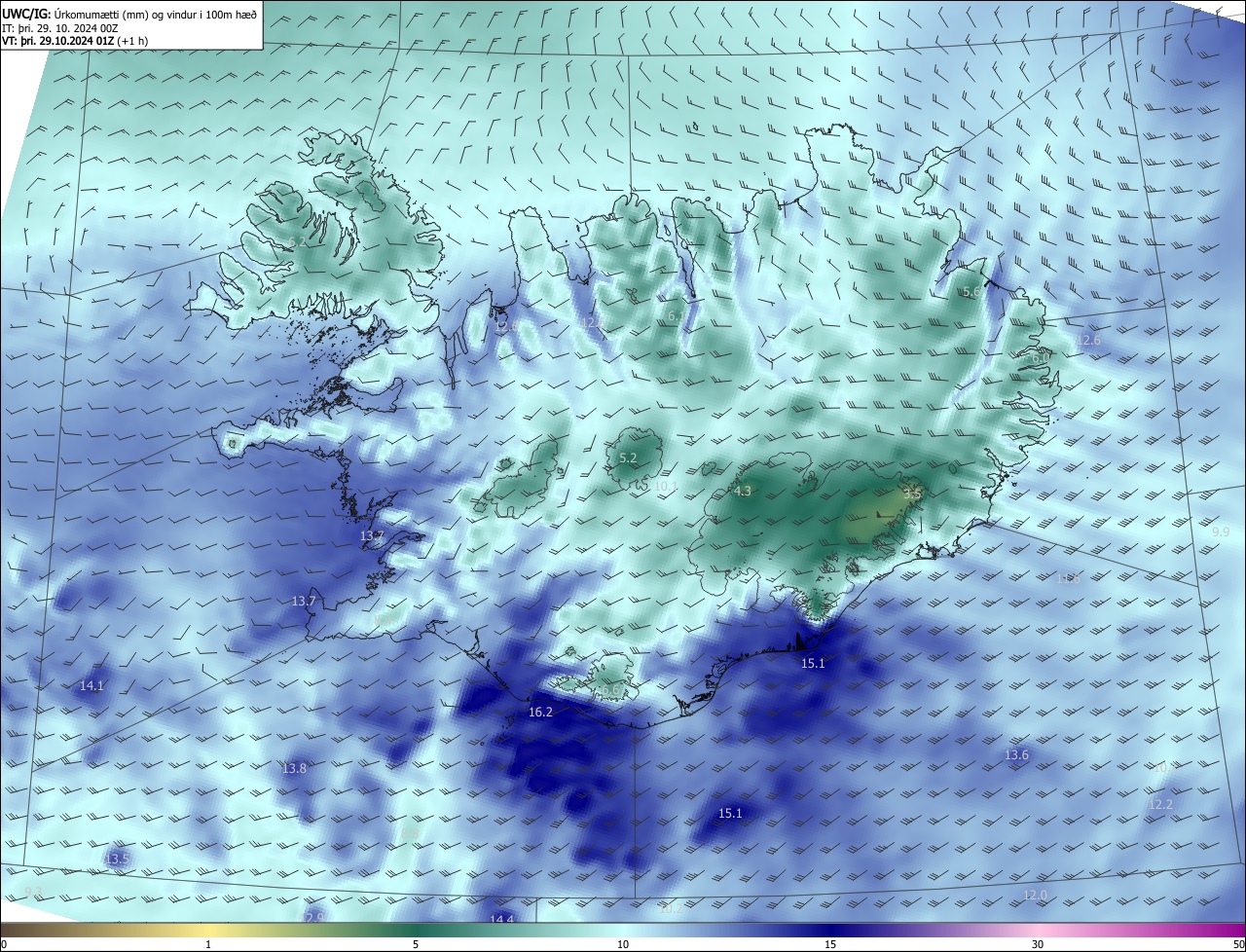Click the 3.5 value on eastern Vatnajökull
The height and width of the screenshot is (952, 1246).
click(912, 494)
